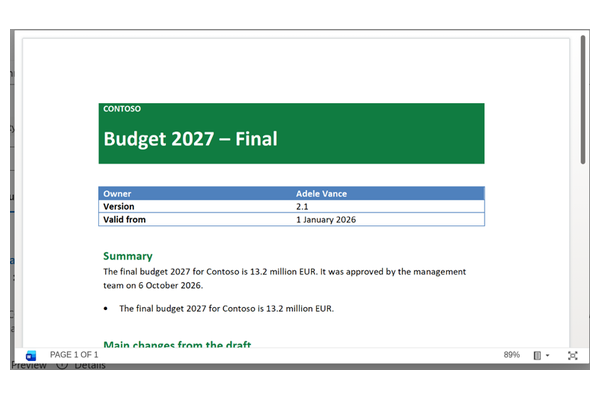This screenshot has width=600, height=400.
Task: Click the bullet point about 13.2 million EUR
Action: 226,309
